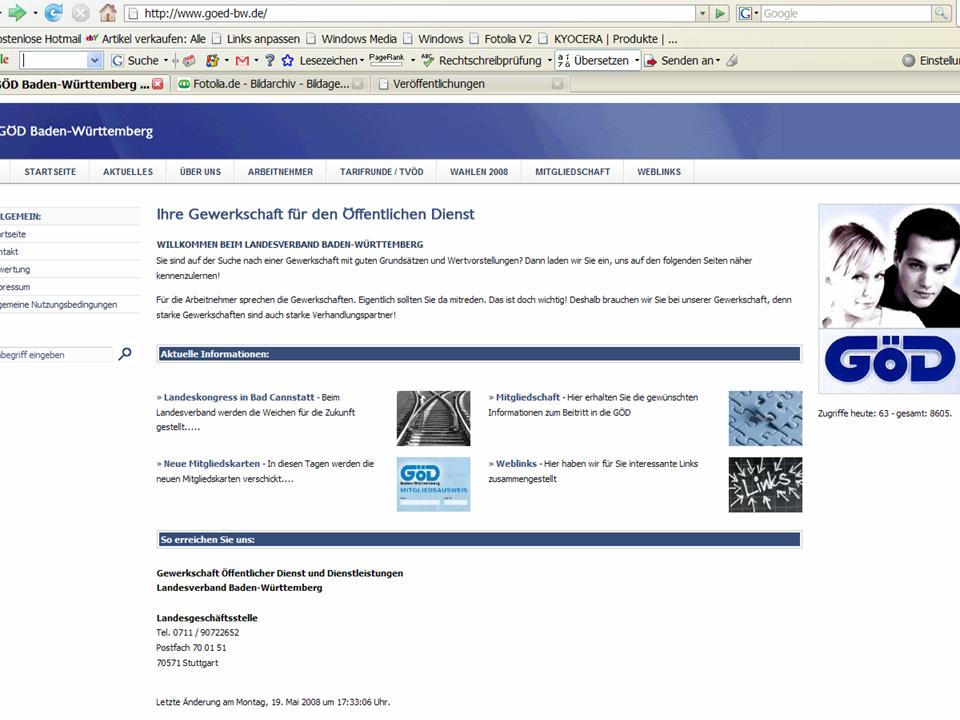Open the URL address bar dropdown
960x720 pixels.
tap(702, 14)
